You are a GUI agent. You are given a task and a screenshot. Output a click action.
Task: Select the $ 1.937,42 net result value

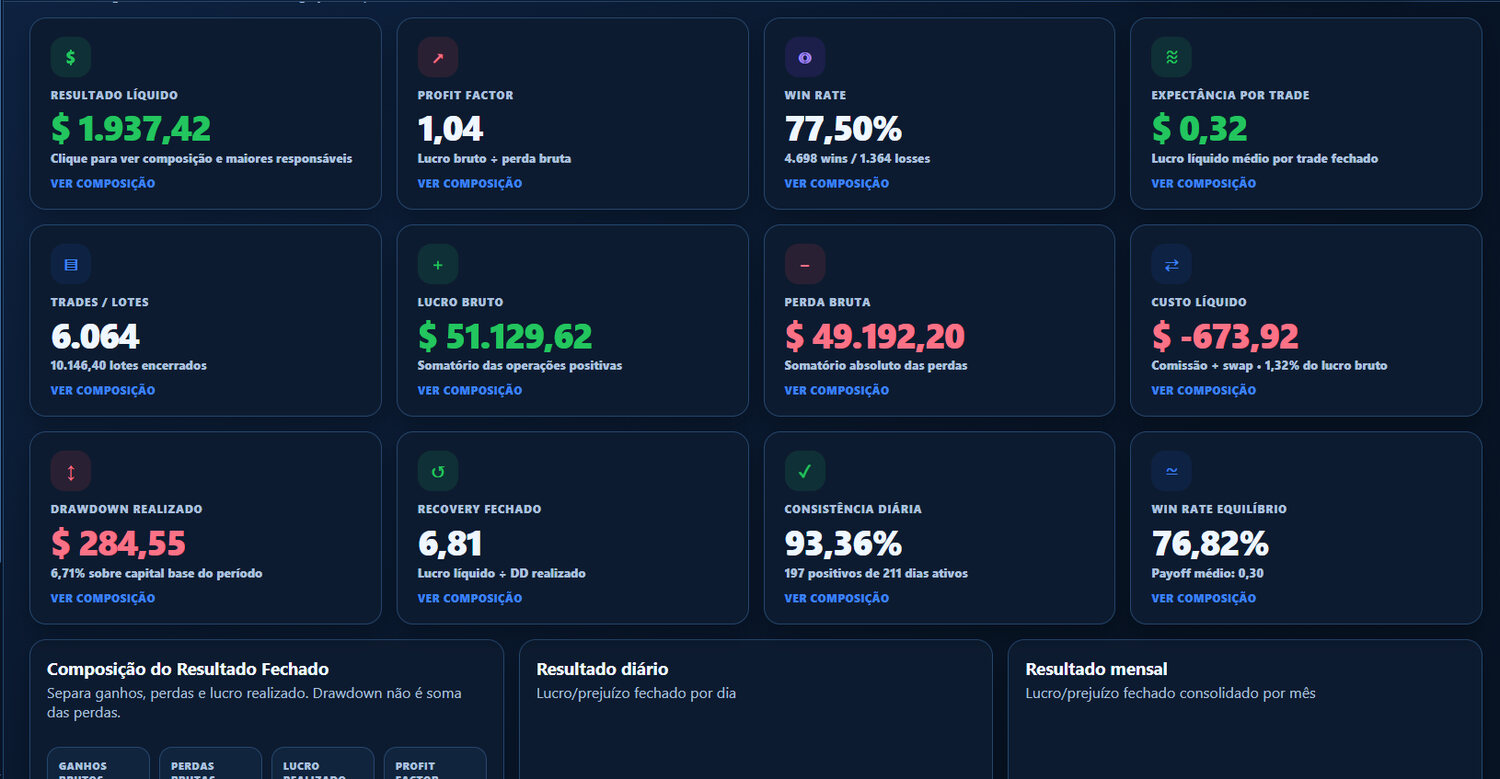click(131, 129)
